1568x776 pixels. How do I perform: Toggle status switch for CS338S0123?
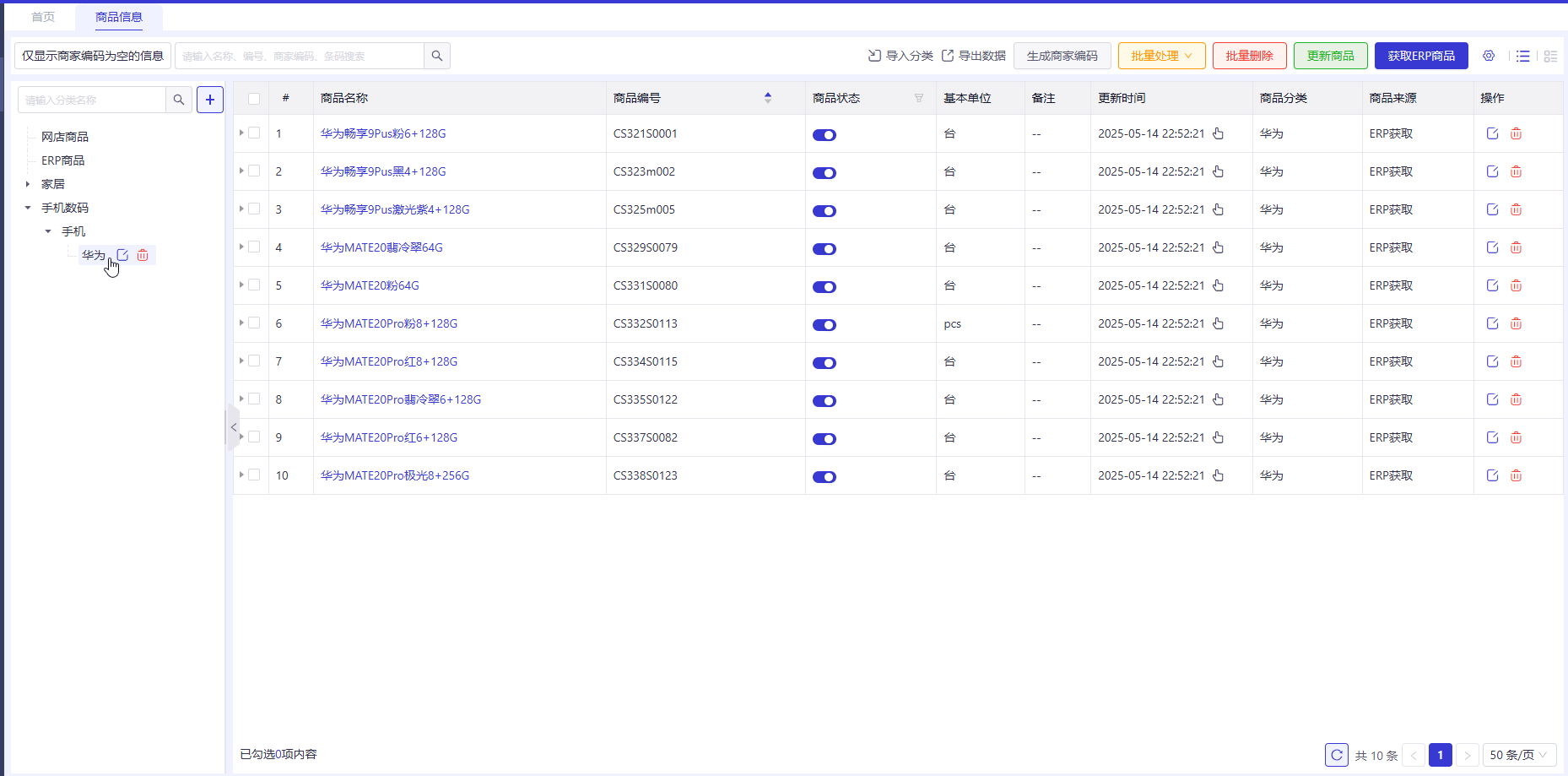pyautogui.click(x=825, y=477)
